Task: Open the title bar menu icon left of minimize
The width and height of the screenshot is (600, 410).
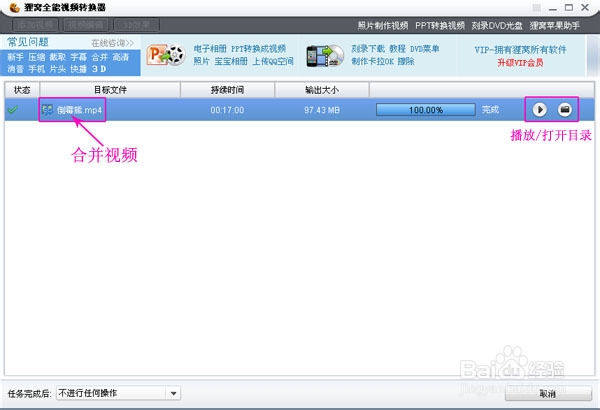Action: pyautogui.click(x=536, y=8)
